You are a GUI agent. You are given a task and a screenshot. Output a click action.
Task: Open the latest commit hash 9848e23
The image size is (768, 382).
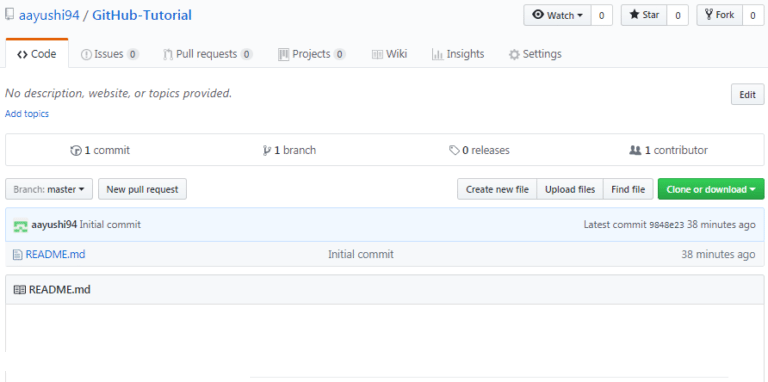coord(667,225)
